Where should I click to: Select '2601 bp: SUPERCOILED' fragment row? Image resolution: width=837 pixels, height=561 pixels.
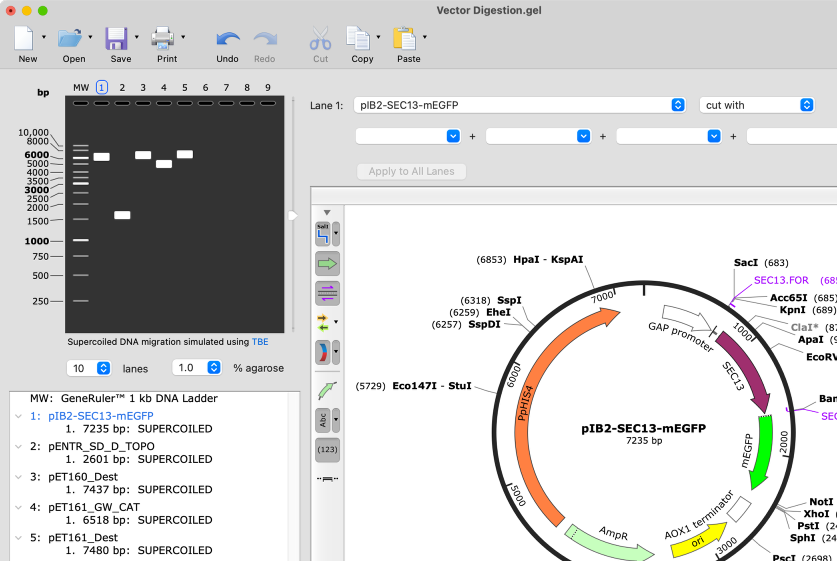coord(139,459)
